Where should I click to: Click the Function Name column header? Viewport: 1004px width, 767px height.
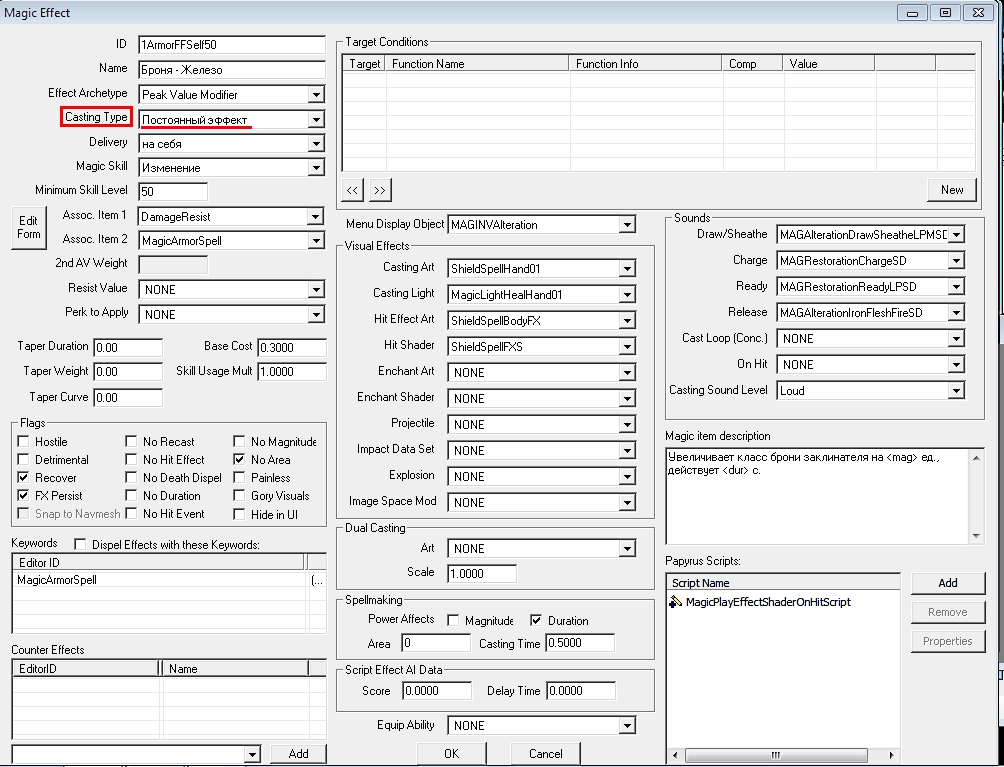(477, 64)
